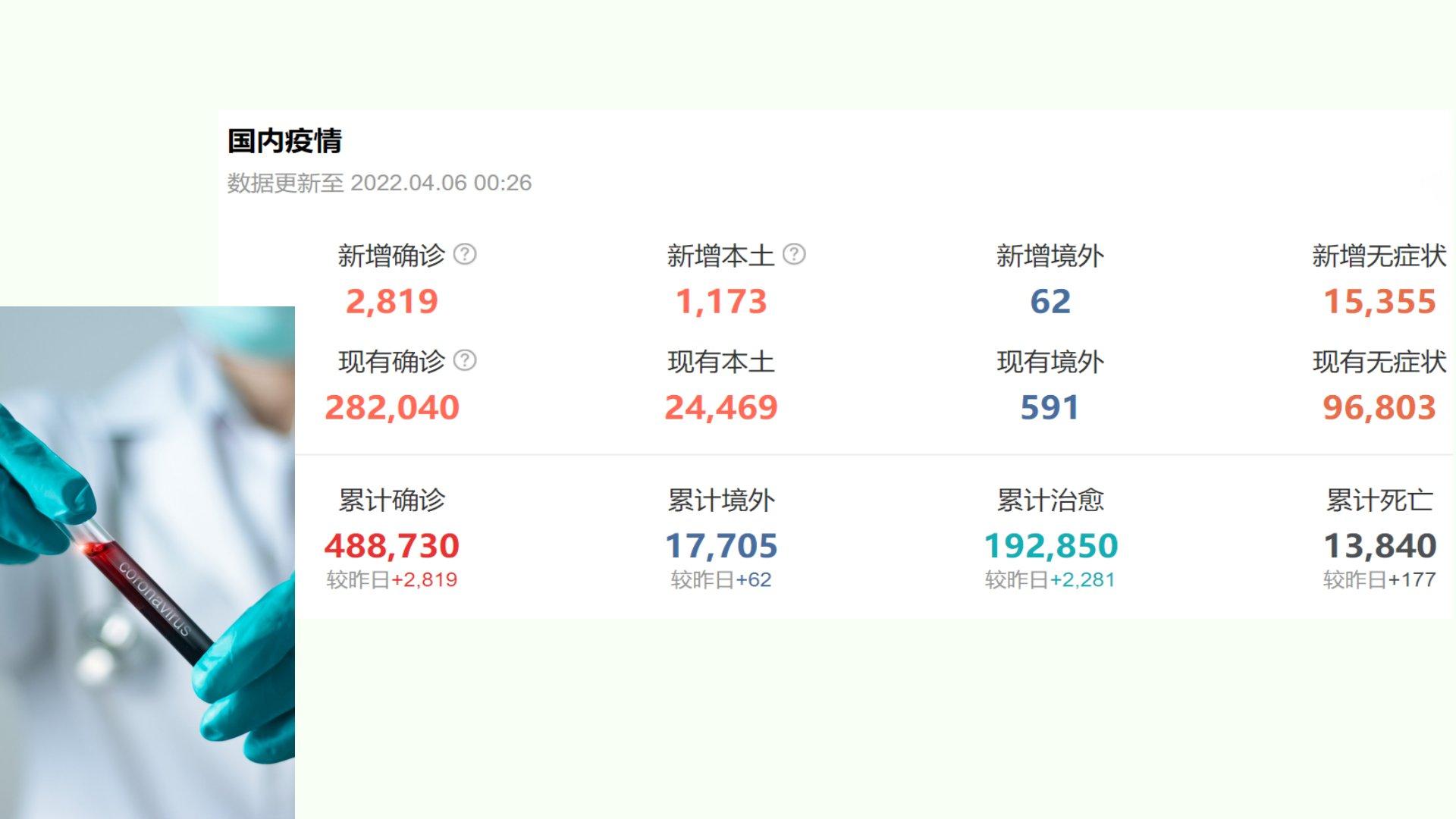Screen dimensions: 1456x819
Task: Click the 1,173 new local cases number
Action: (x=721, y=302)
